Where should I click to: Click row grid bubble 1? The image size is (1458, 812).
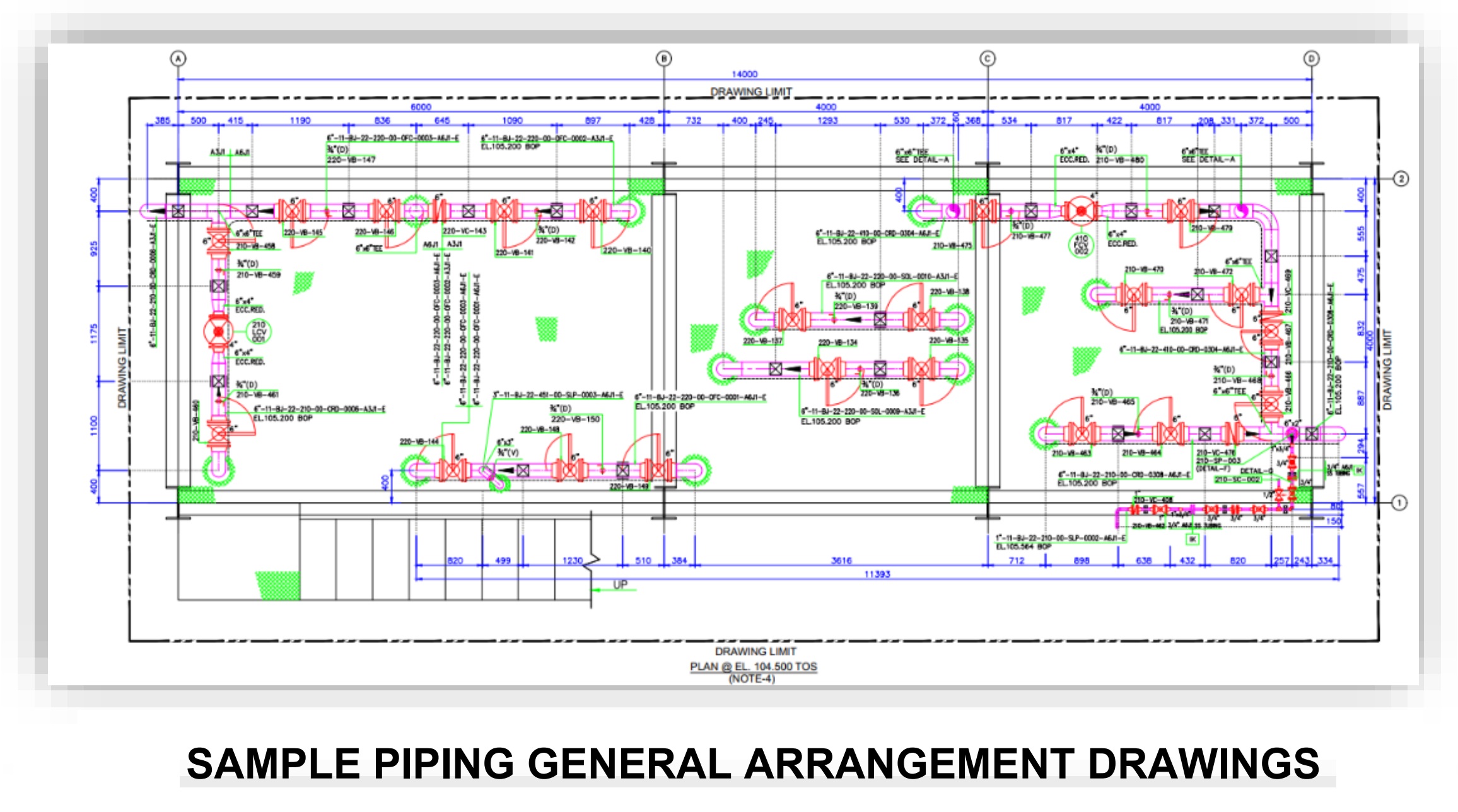pos(1399,503)
